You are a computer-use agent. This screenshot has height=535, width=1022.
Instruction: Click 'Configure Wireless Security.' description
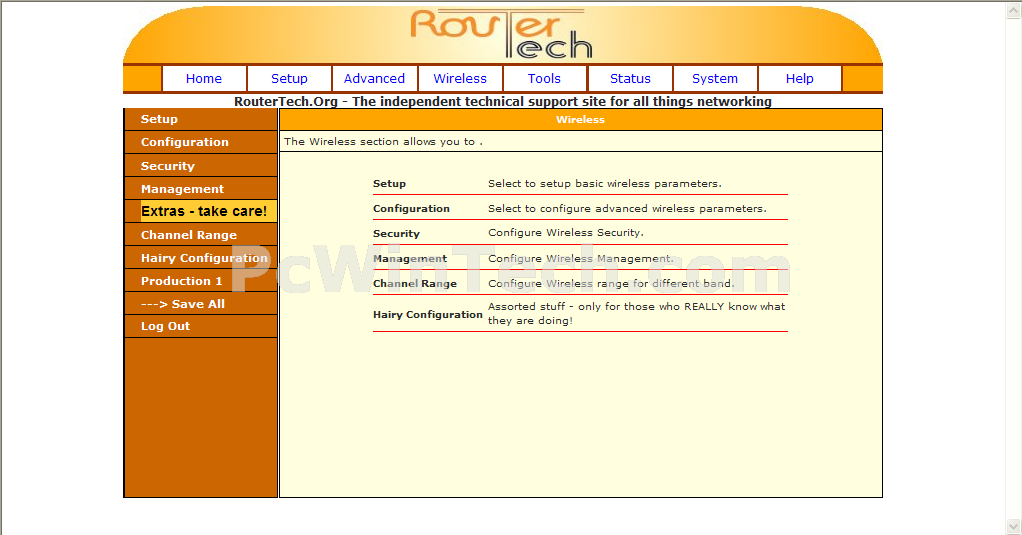pos(566,233)
